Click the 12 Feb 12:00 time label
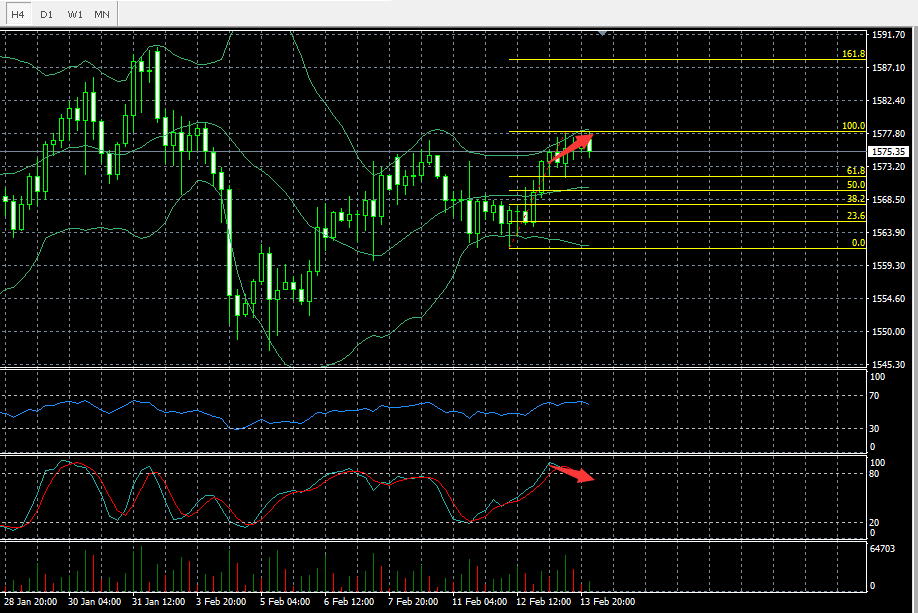 543,602
